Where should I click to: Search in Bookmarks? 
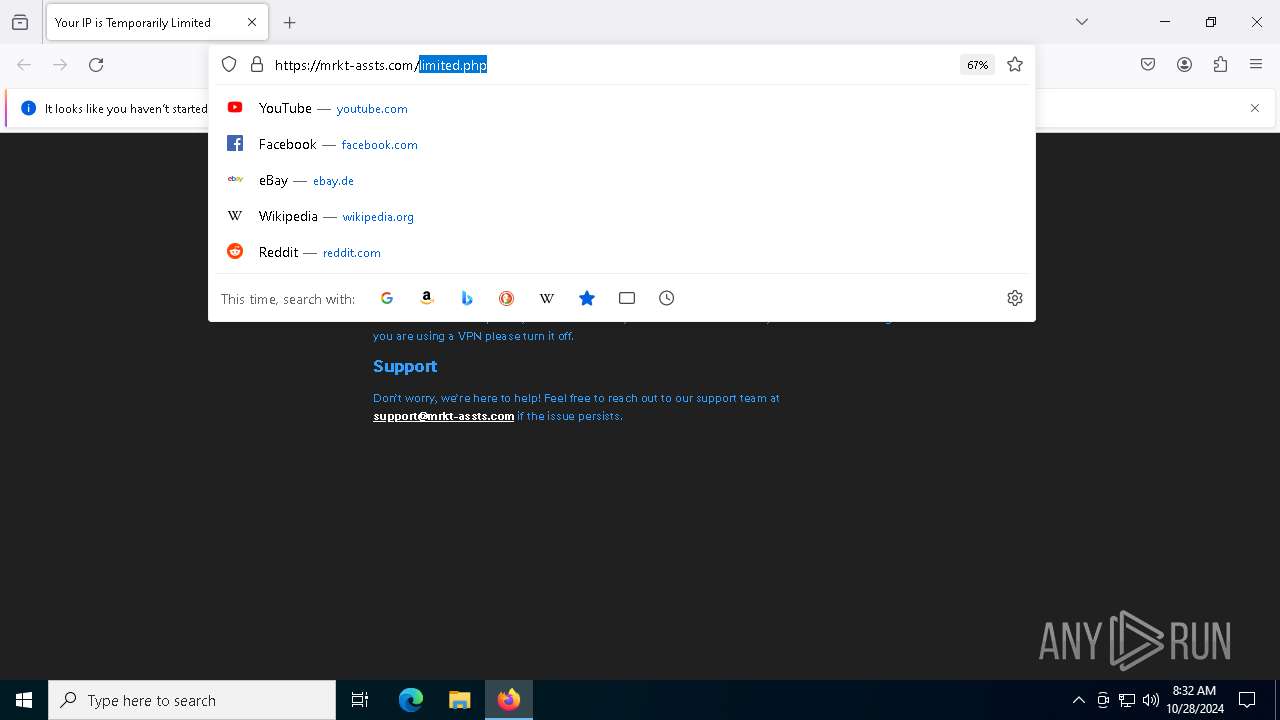587,298
